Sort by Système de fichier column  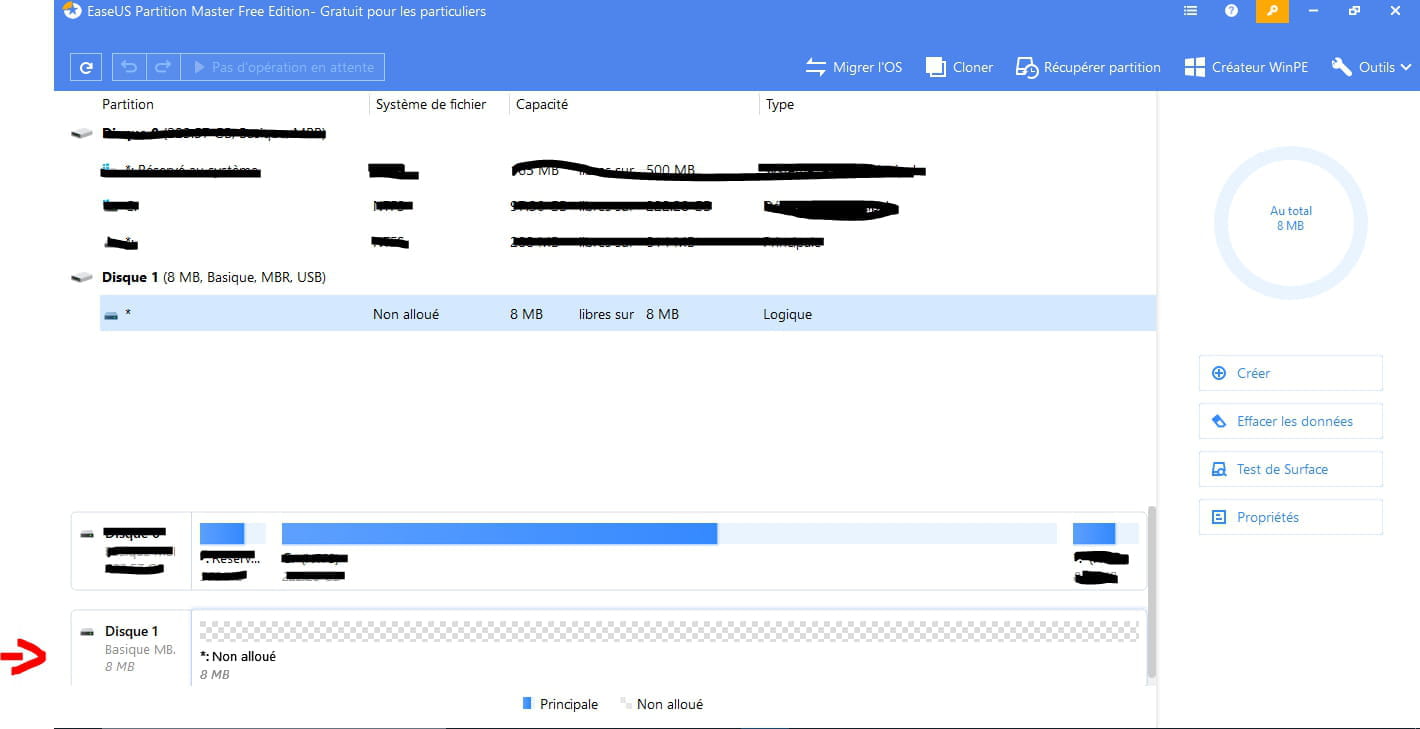click(431, 104)
